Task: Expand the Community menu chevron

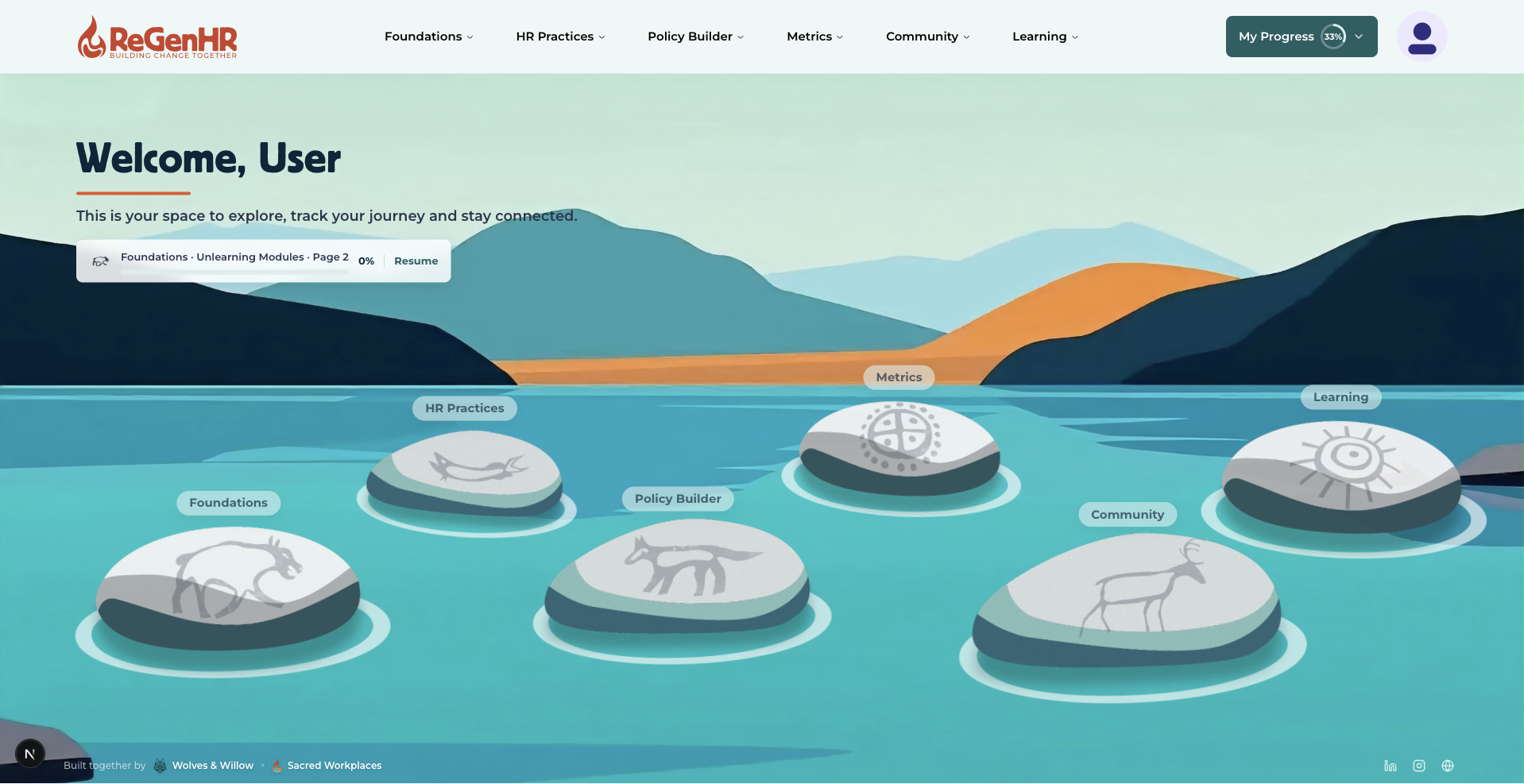Action: click(x=966, y=37)
